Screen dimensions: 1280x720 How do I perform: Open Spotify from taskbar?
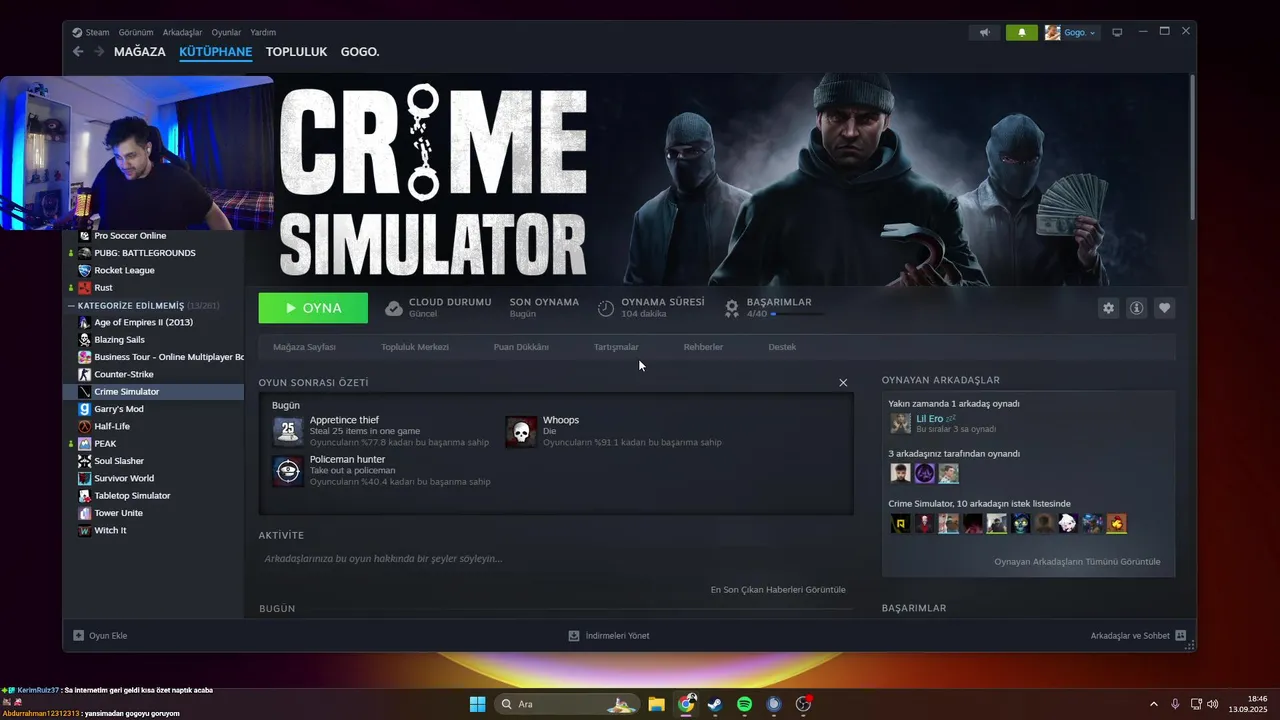coord(744,704)
